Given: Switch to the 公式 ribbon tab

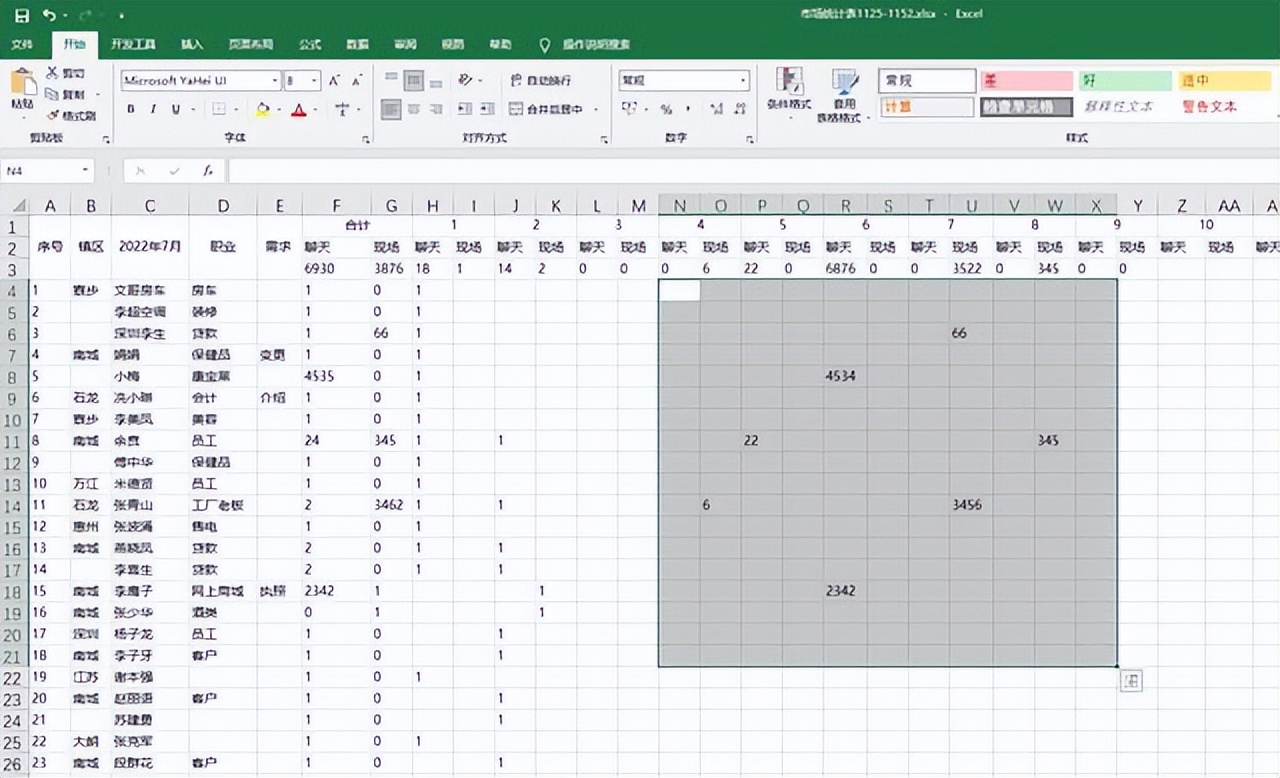Looking at the screenshot, I should coord(310,45).
